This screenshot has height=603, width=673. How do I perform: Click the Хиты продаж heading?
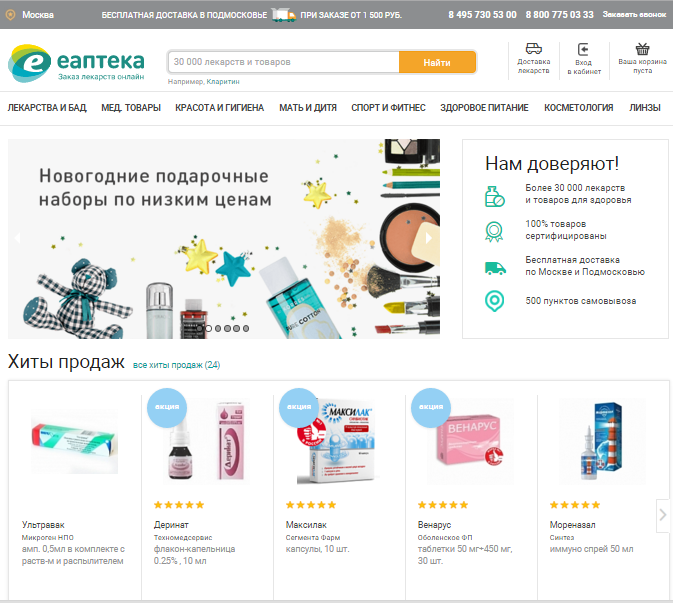point(66,362)
